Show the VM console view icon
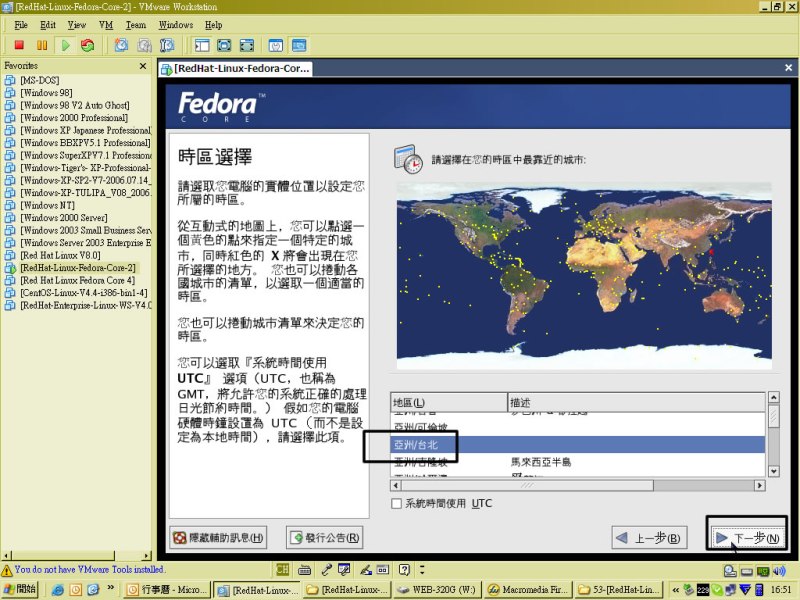Viewport: 800px width, 600px height. [299, 45]
